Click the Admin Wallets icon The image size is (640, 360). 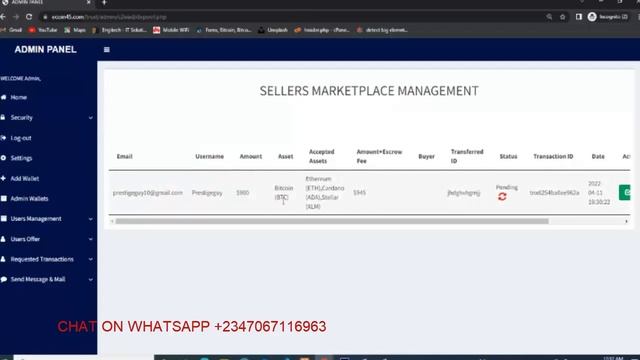[3, 198]
